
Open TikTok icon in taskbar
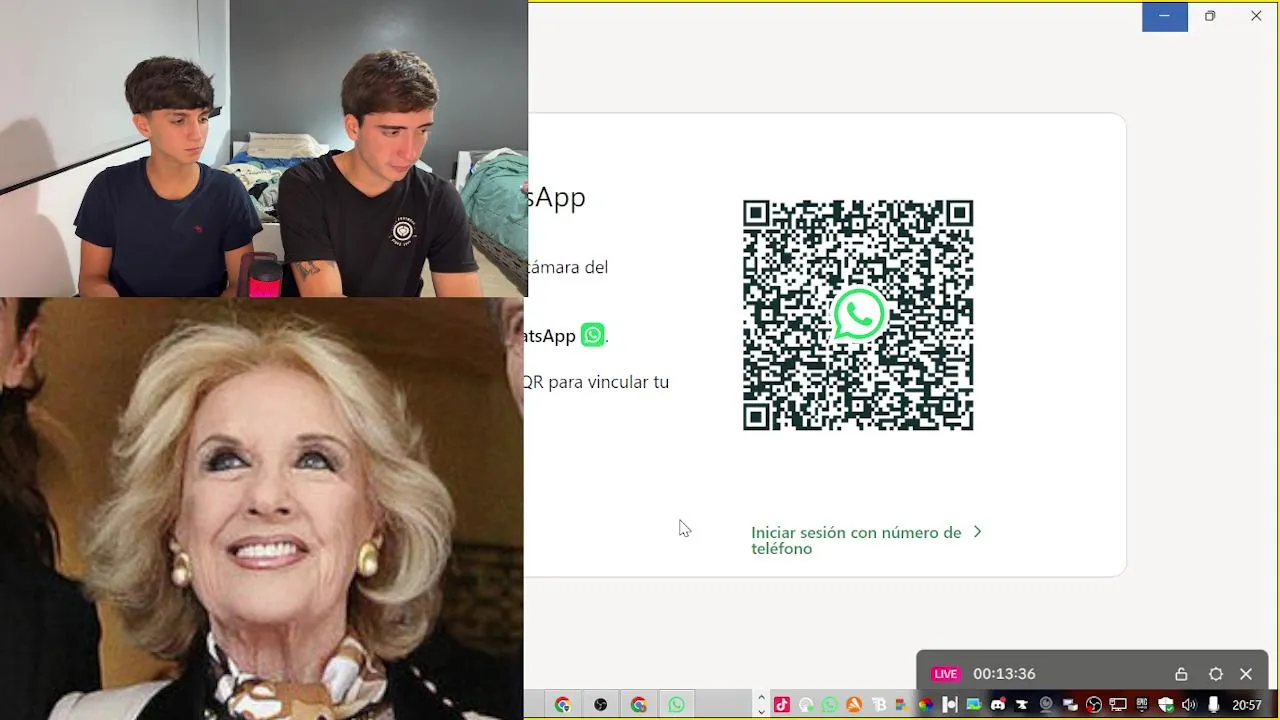pyautogui.click(x=782, y=705)
